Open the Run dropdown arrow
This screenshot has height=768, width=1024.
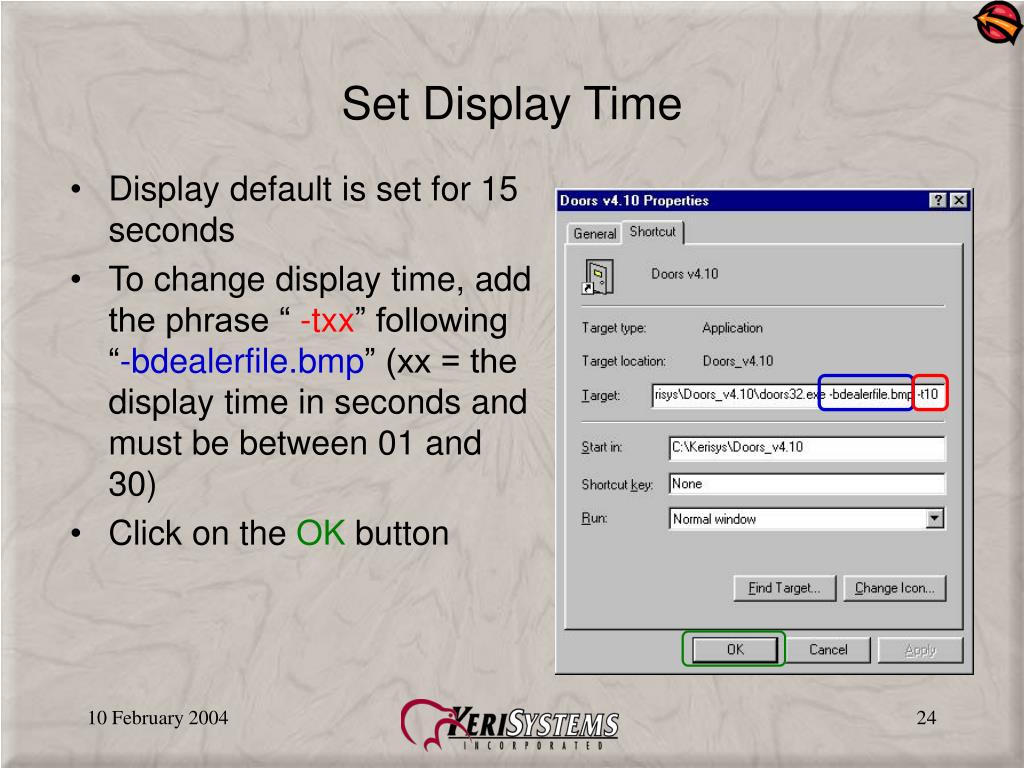935,519
